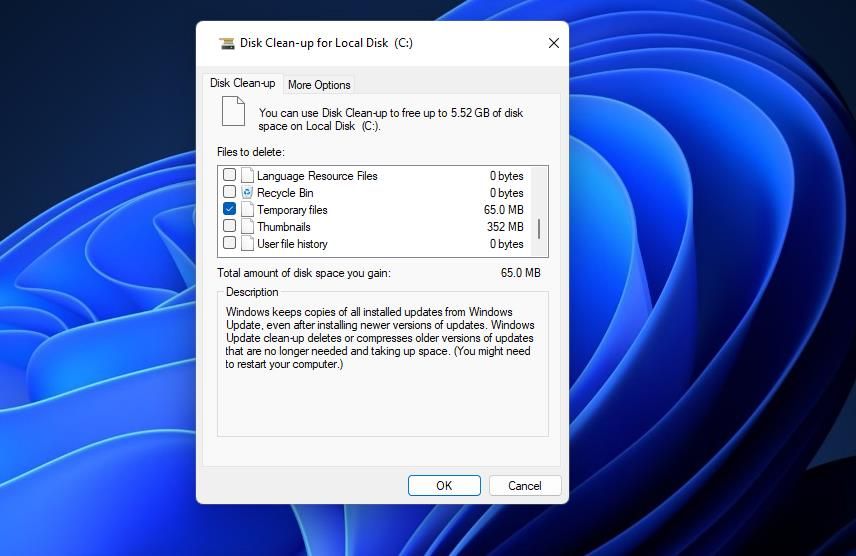
Task: Click the Files to delete list scrollbar thumb
Action: (x=539, y=229)
